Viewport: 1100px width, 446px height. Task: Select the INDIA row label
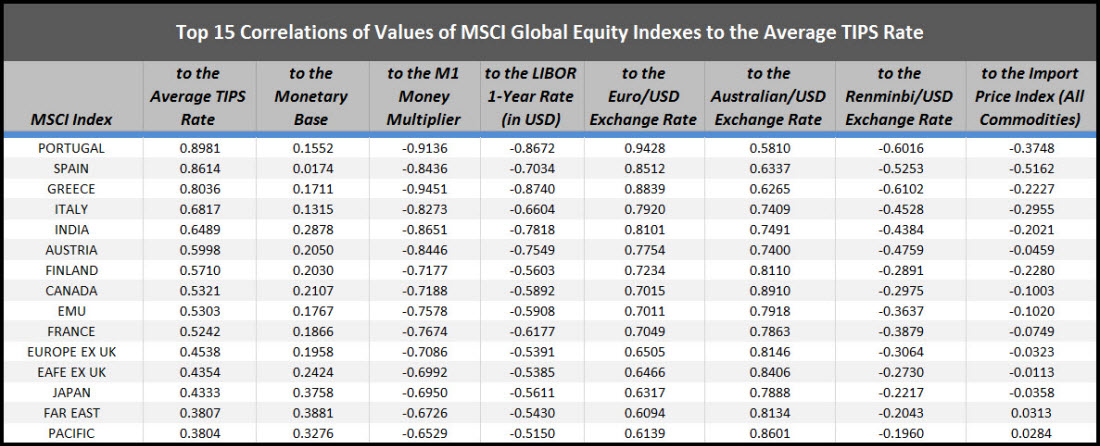click(74, 229)
